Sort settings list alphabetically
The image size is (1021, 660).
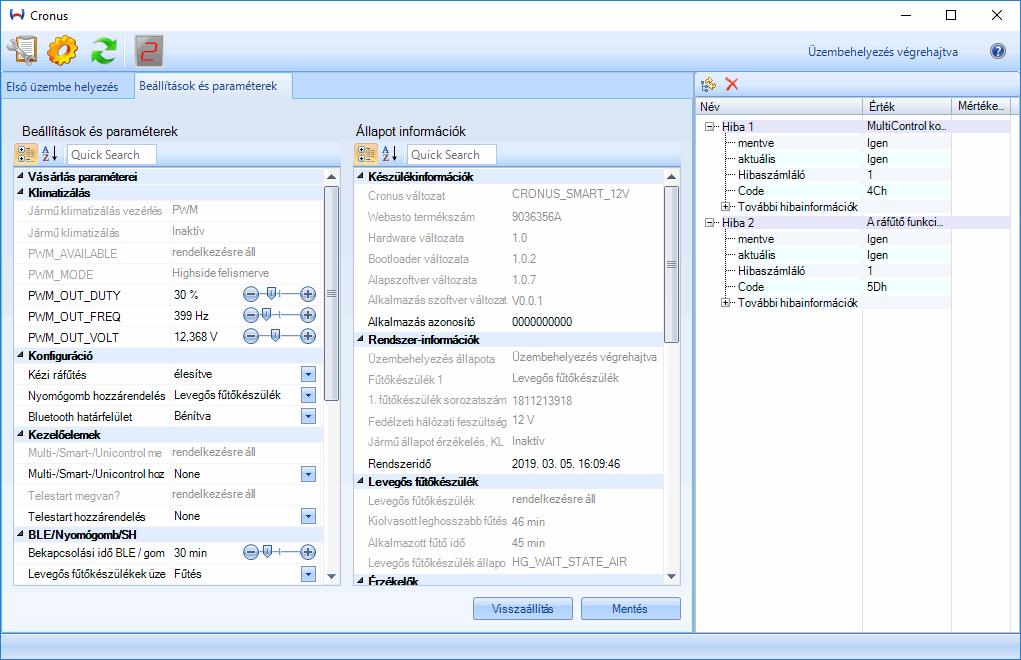[x=49, y=154]
